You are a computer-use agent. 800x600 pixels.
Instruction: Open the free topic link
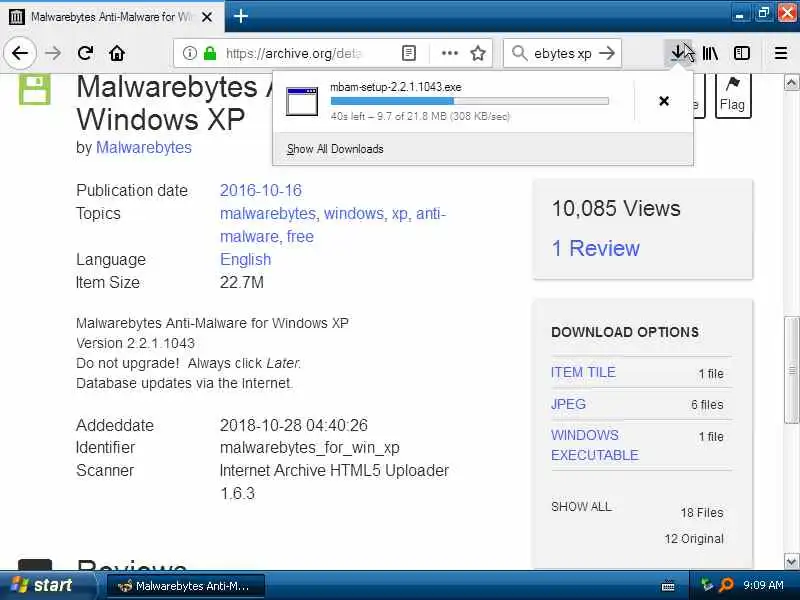[300, 237]
